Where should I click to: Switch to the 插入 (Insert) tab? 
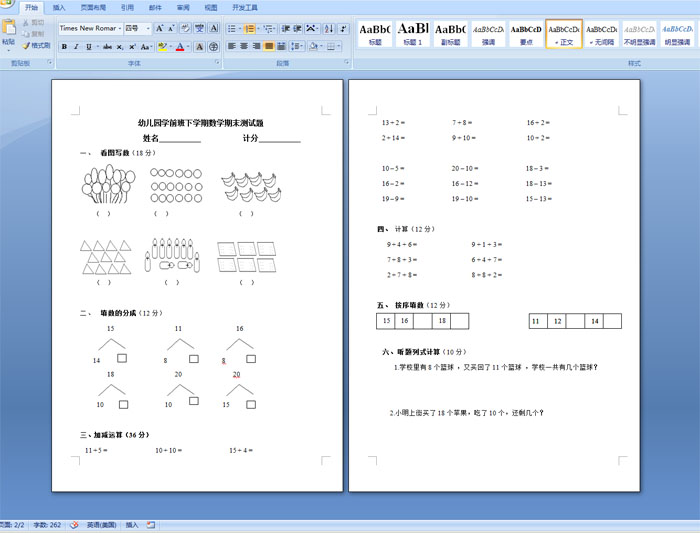point(59,8)
